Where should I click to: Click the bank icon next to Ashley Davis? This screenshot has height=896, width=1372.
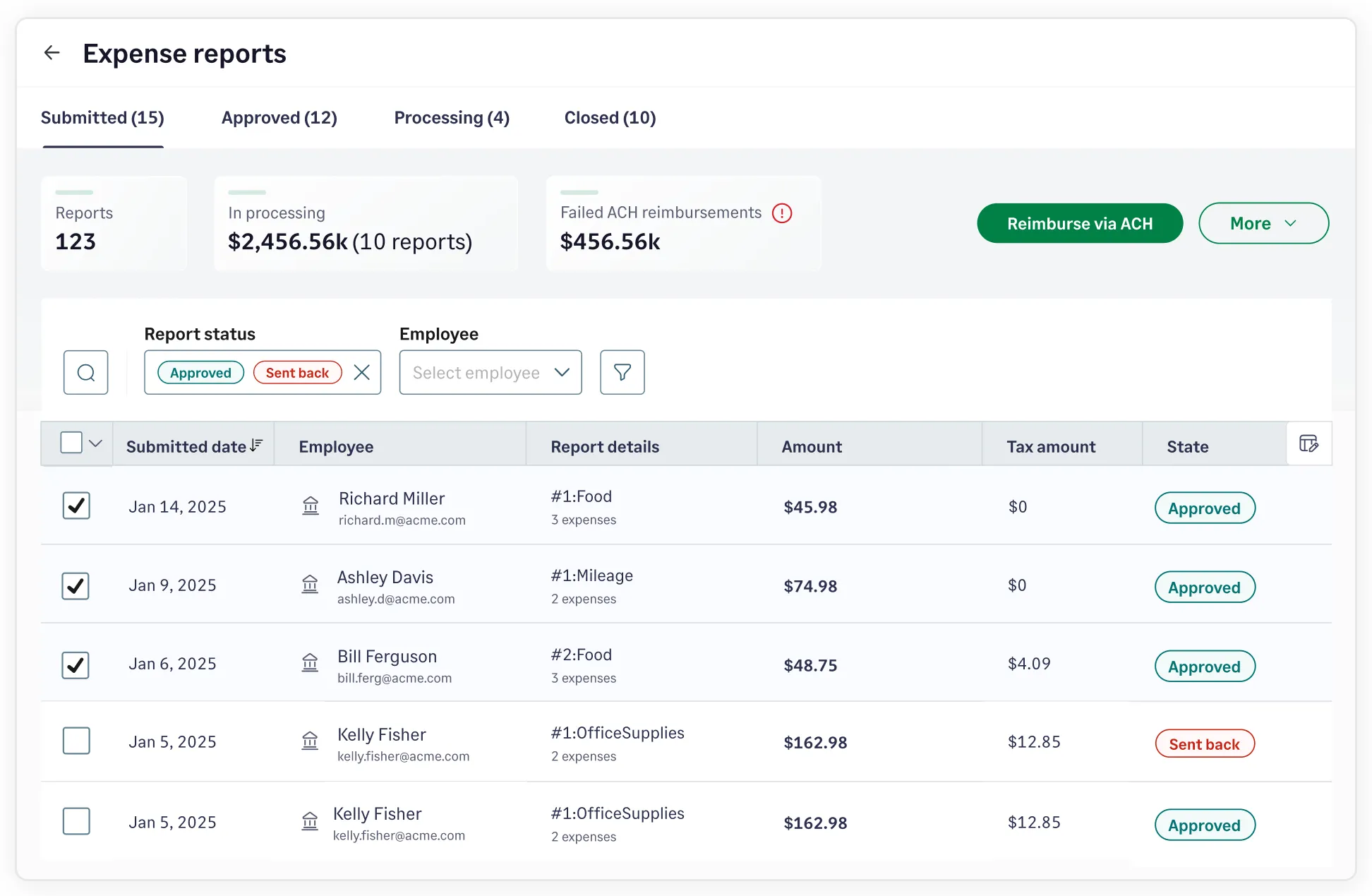[x=309, y=585]
